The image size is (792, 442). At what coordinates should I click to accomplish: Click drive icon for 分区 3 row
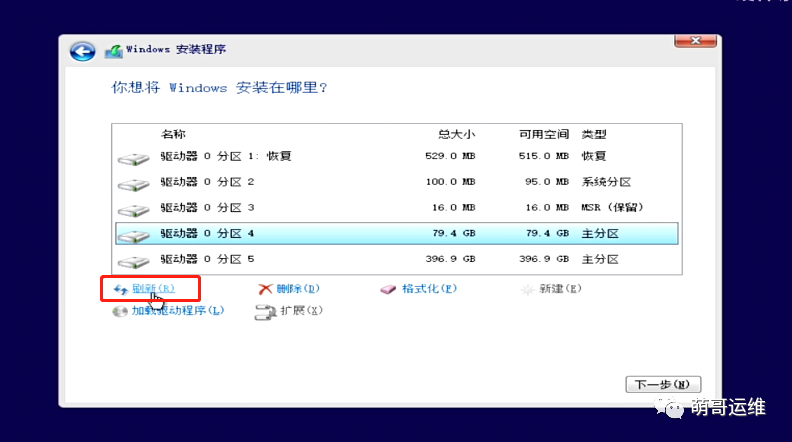click(133, 211)
